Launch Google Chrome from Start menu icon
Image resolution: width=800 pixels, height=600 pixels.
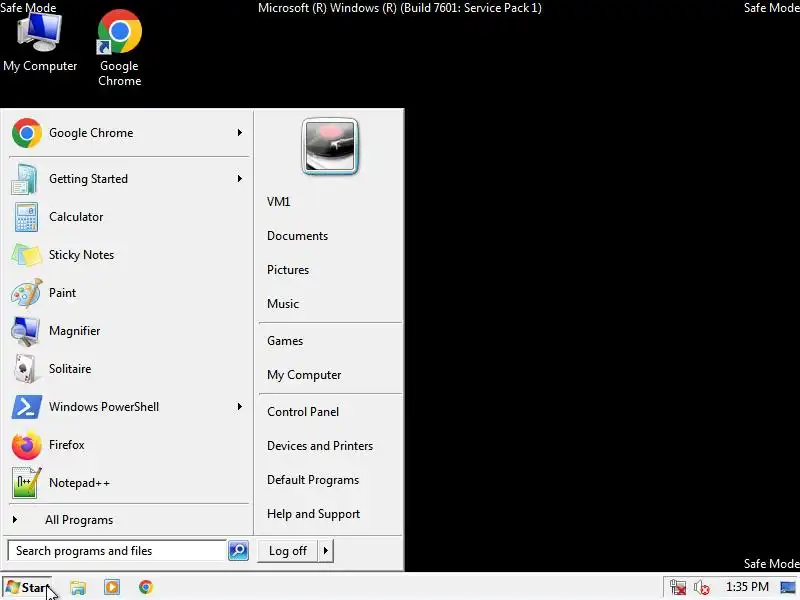27,133
